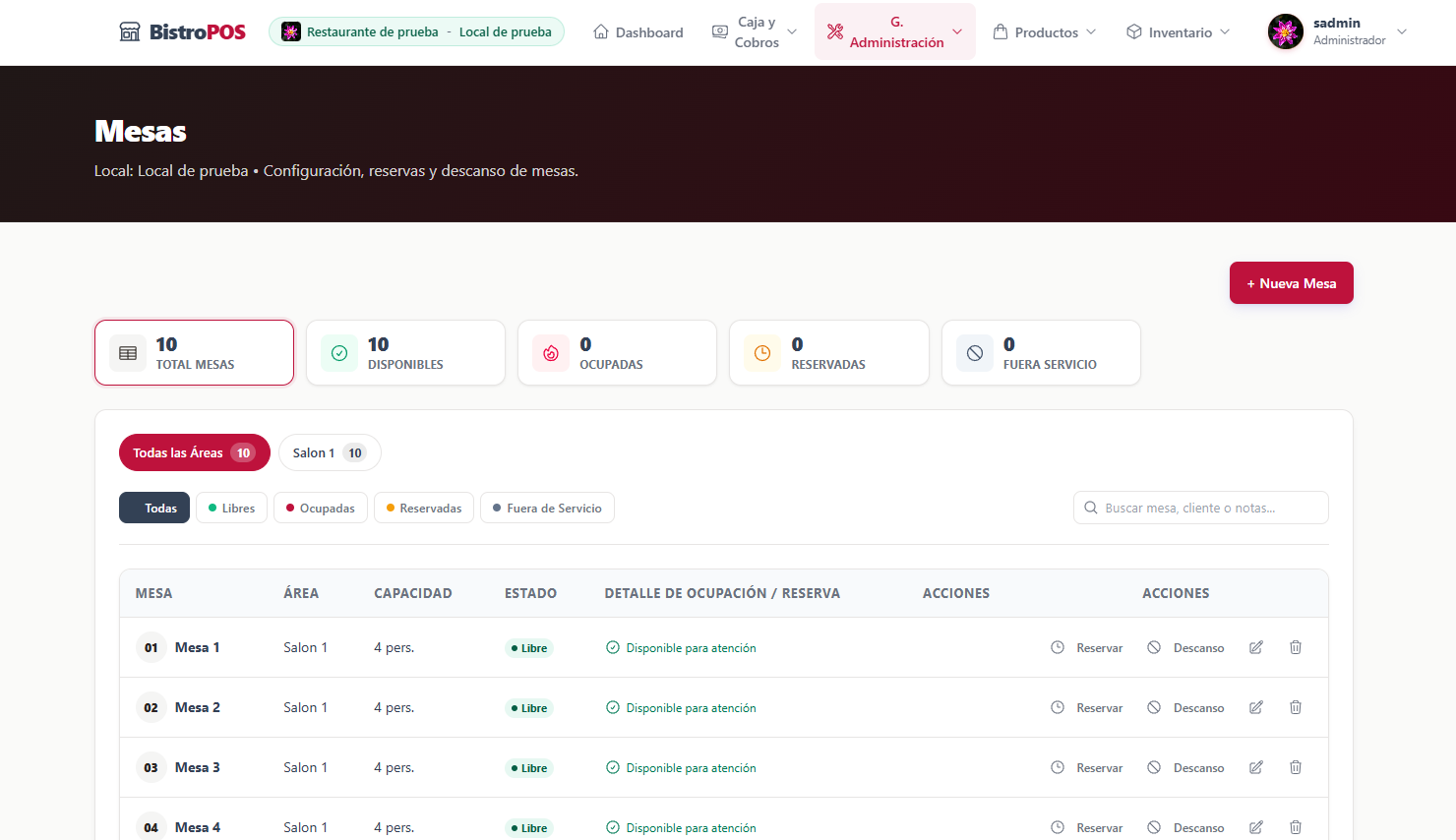
Task: Click the Libre status badge of Mesa 1
Action: pos(529,648)
